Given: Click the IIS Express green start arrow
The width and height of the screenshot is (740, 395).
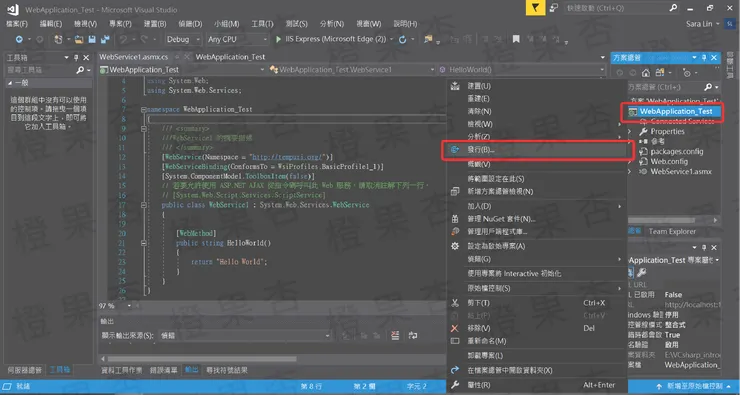Looking at the screenshot, I should pos(278,40).
